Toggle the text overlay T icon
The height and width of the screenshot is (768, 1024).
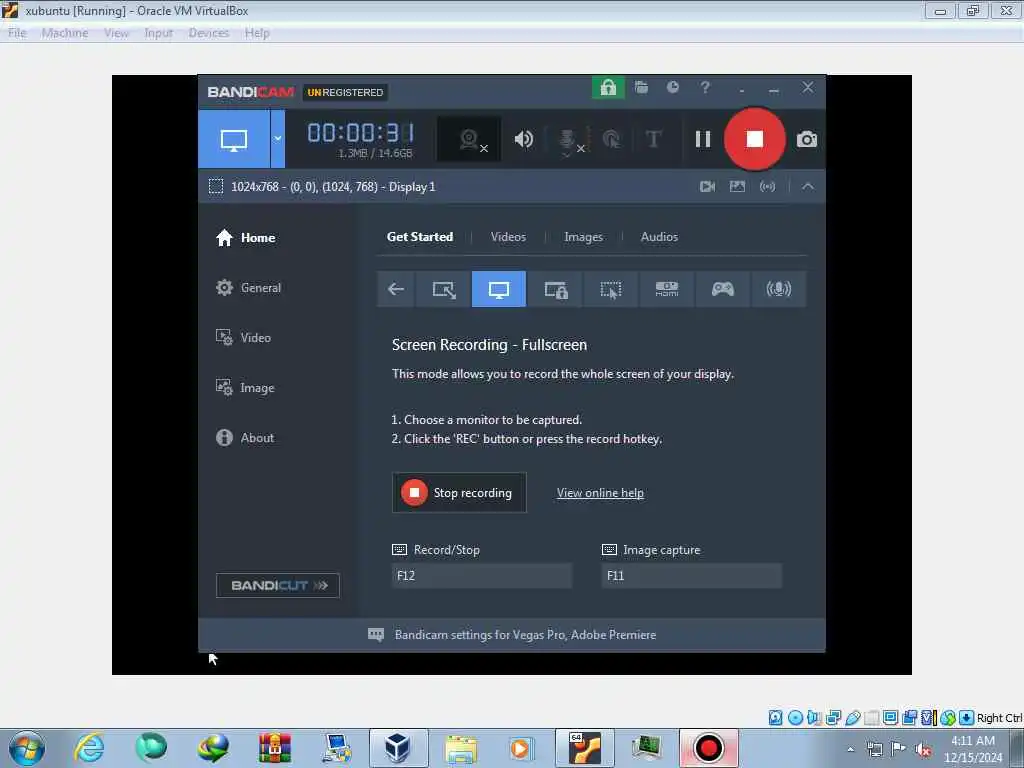[x=653, y=139]
